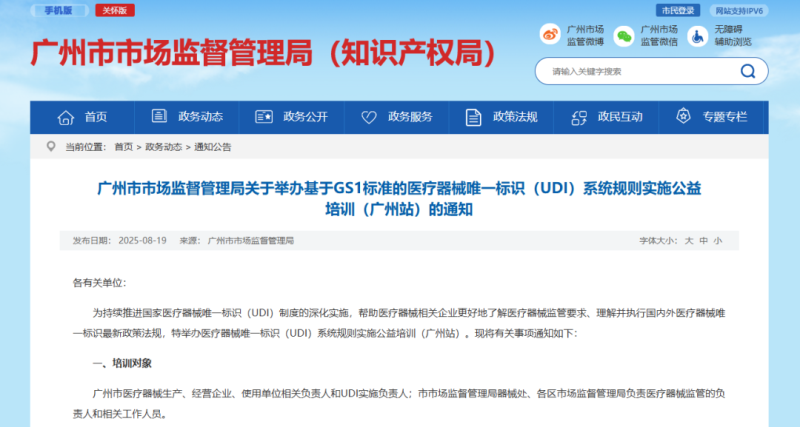Click the heart icon beside 政务服务

pyautogui.click(x=368, y=117)
